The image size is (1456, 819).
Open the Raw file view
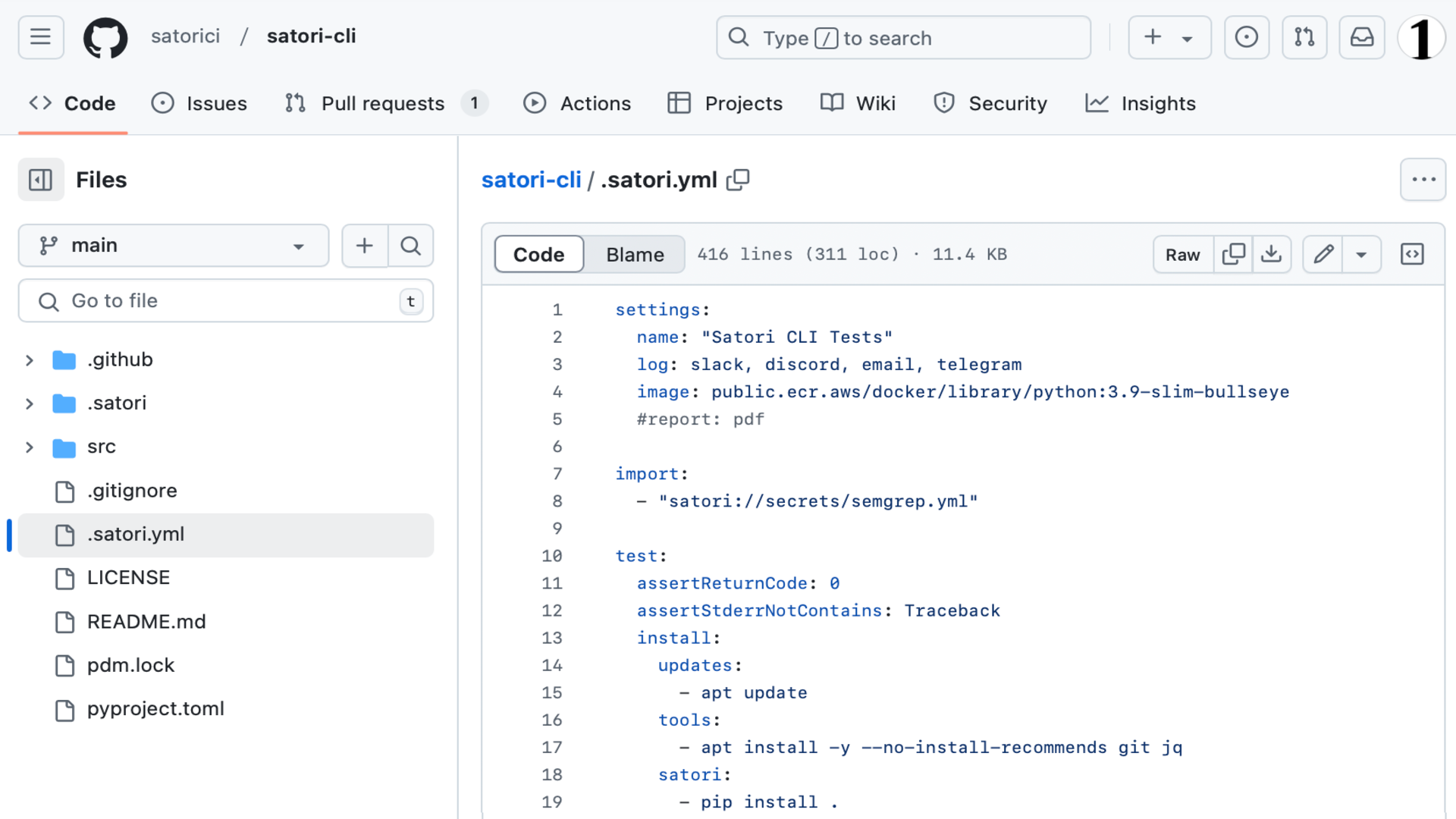(1182, 254)
